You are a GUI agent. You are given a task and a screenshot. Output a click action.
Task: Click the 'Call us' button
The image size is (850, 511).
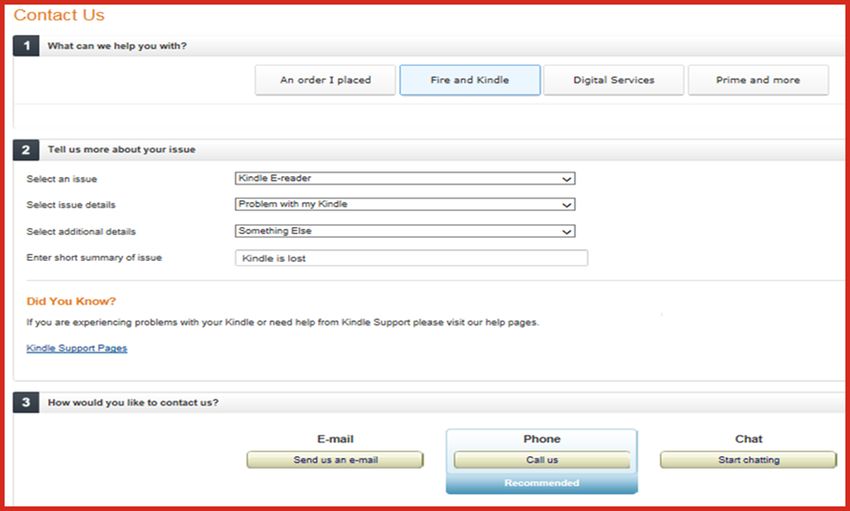coord(542,460)
